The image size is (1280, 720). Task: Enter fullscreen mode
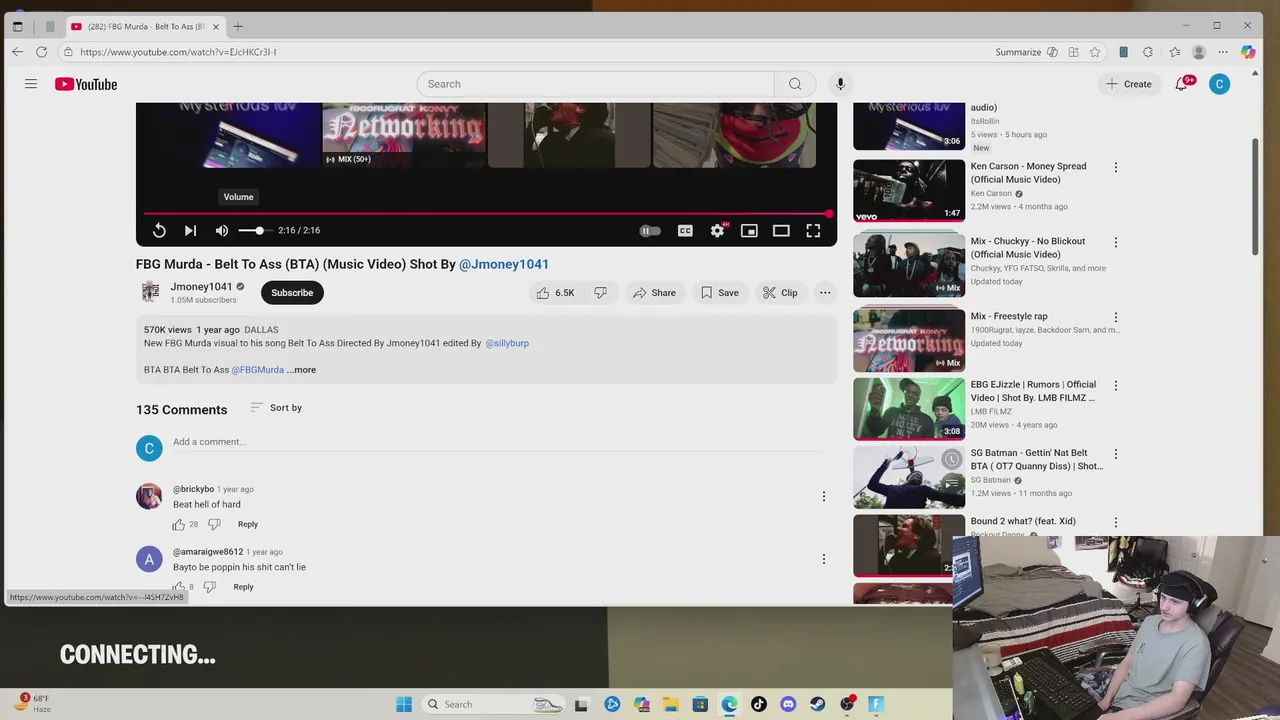(x=813, y=230)
